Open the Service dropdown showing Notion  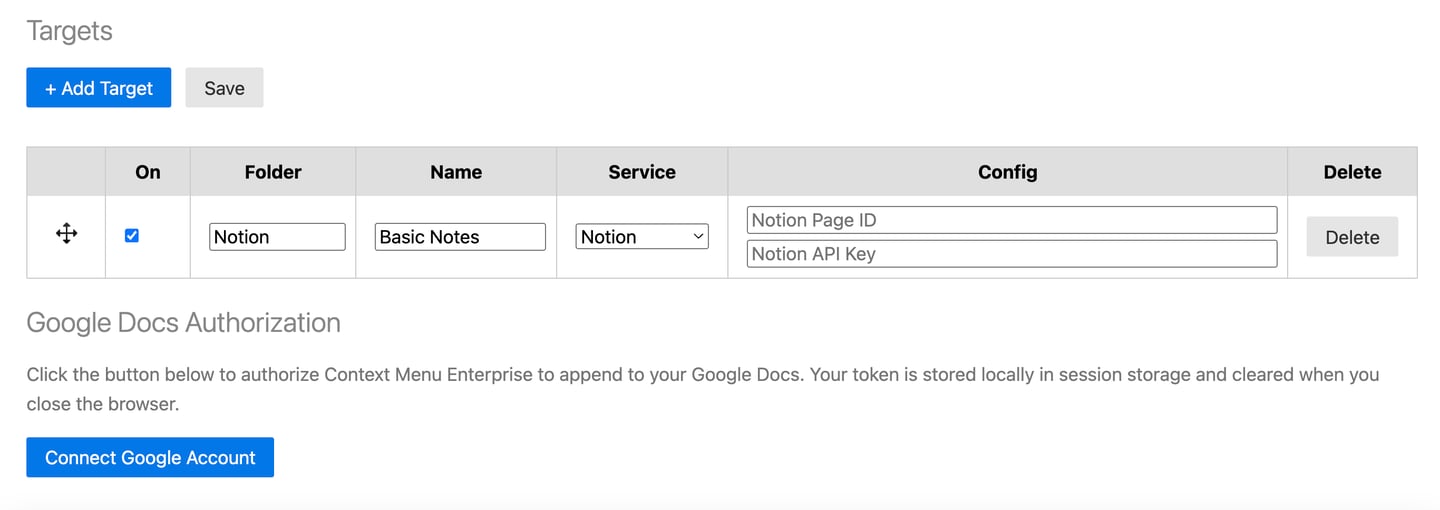tap(642, 237)
